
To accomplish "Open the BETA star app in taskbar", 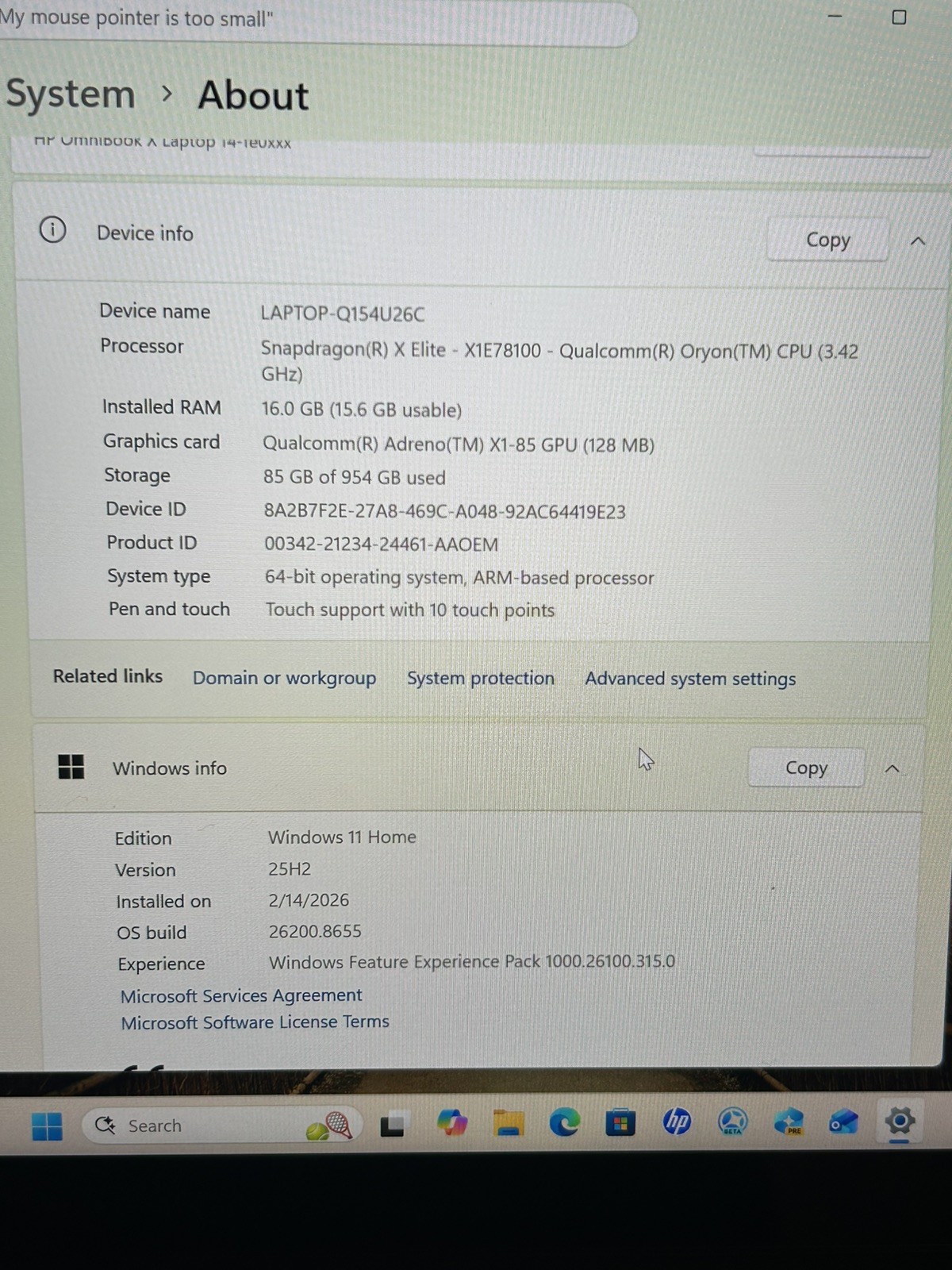I will (732, 1122).
